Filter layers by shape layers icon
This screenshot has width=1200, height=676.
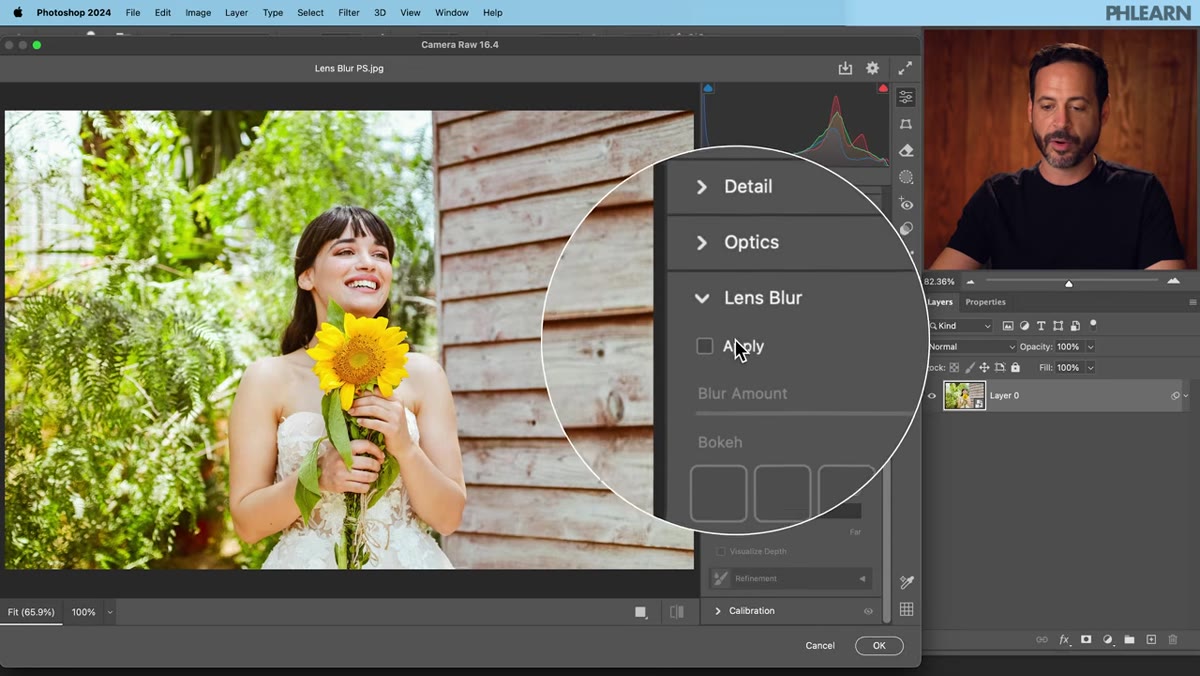(1058, 326)
